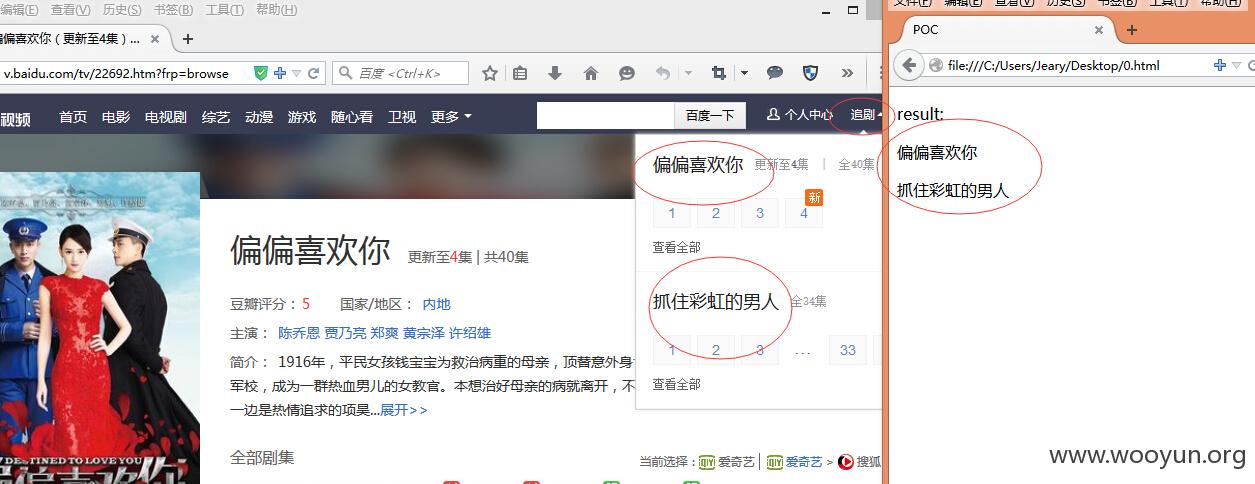Screen dimensions: 1255x484
Task: Collapse the 追剧 dropdown
Action: 866,115
